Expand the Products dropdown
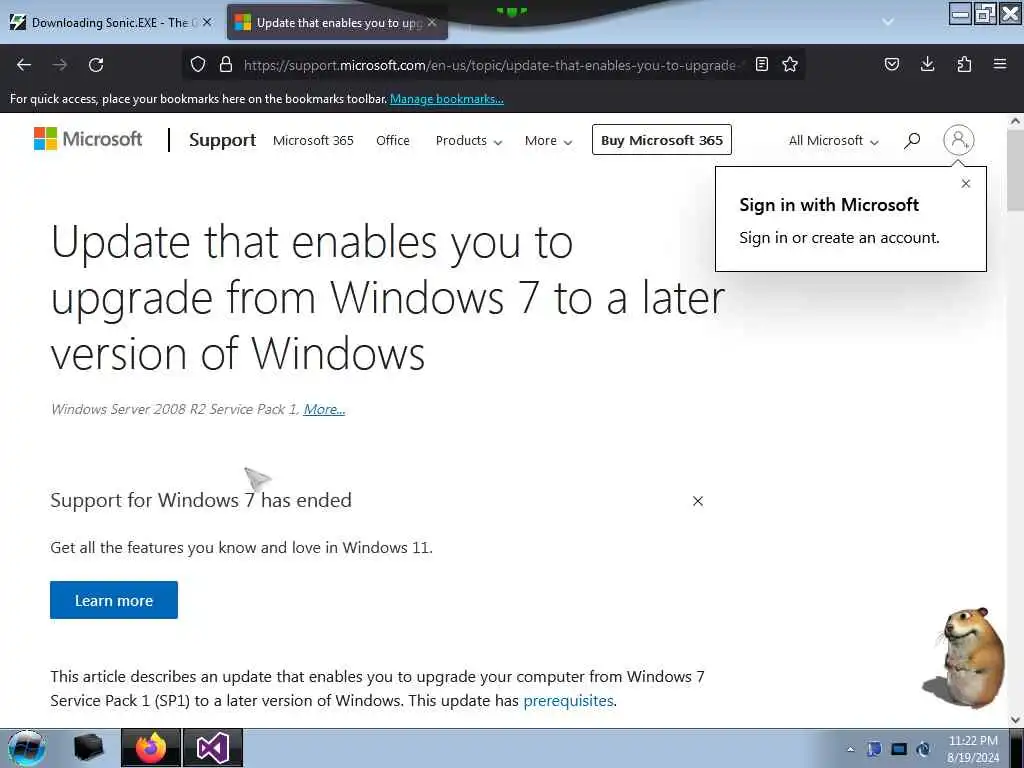Viewport: 1024px width, 768px height. point(469,140)
